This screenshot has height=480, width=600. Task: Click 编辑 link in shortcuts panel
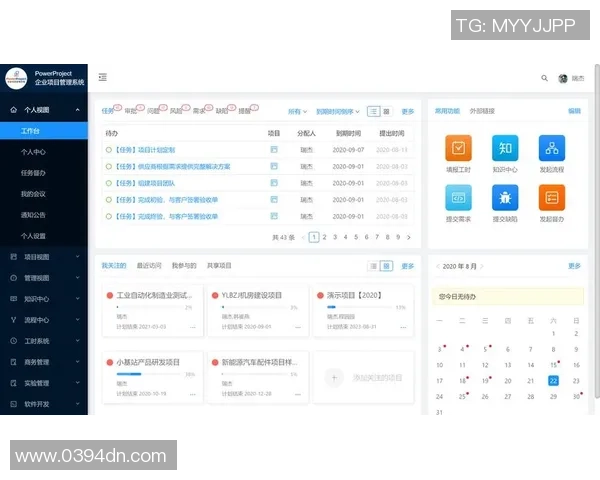click(x=574, y=111)
